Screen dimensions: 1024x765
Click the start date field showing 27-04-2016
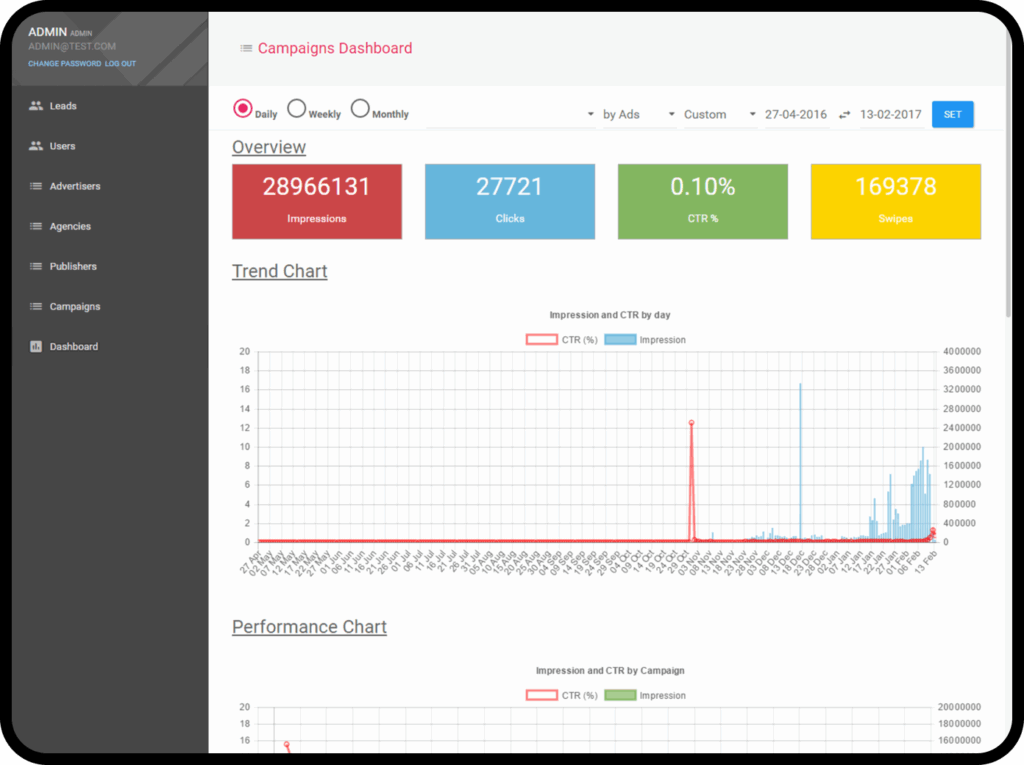[795, 114]
